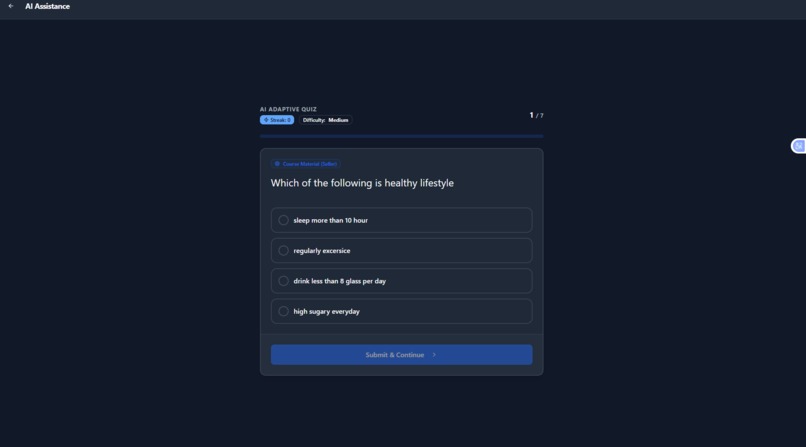Go back using the arrow icon
Image resolution: width=806 pixels, height=447 pixels.
click(11, 6)
